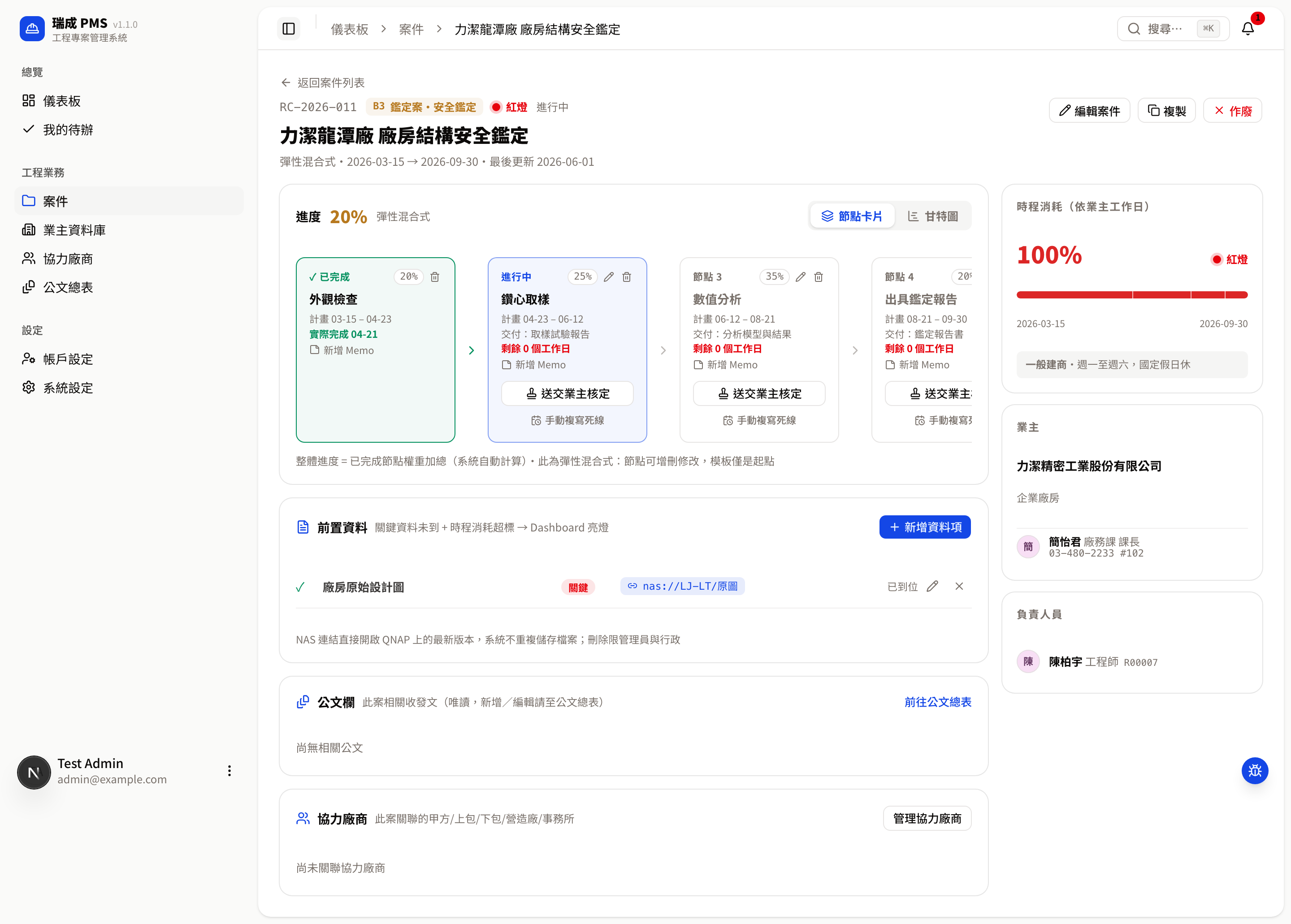
Task: Click the chevron between 外觀檢查 and 鑽心取樣
Action: click(471, 350)
